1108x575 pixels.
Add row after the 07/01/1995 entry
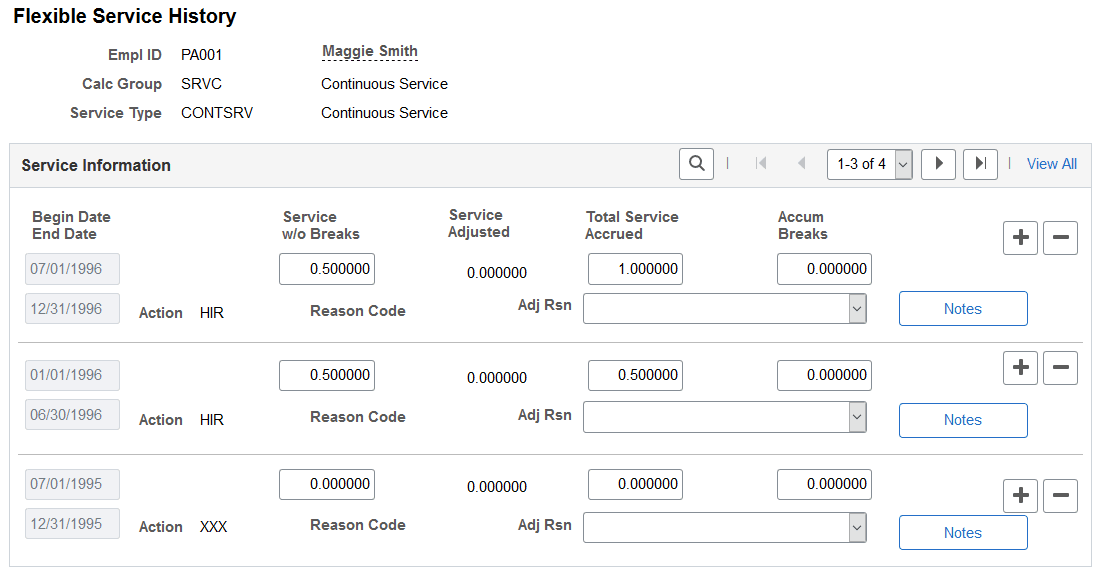pos(1020,495)
